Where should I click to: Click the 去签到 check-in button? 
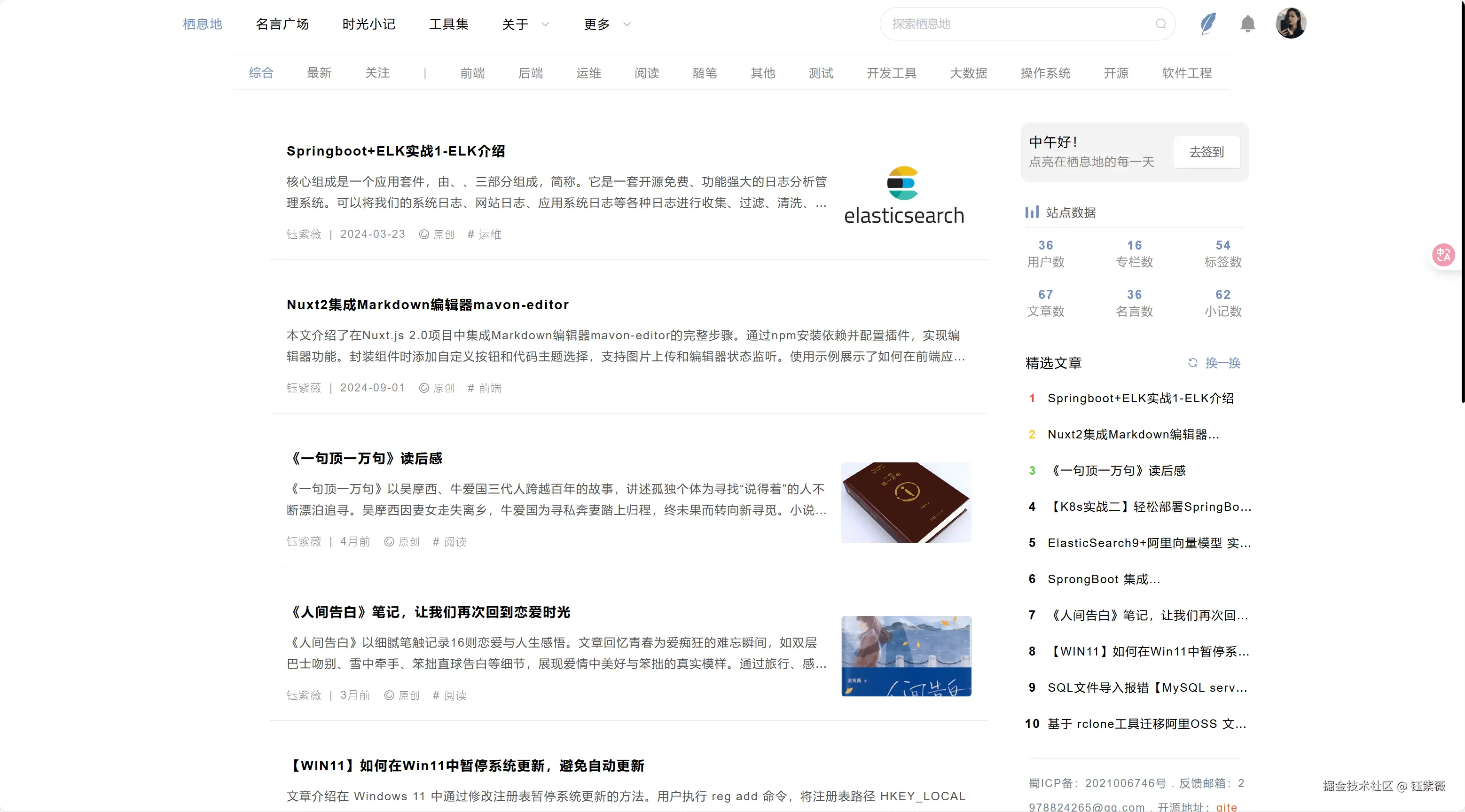tap(1206, 152)
